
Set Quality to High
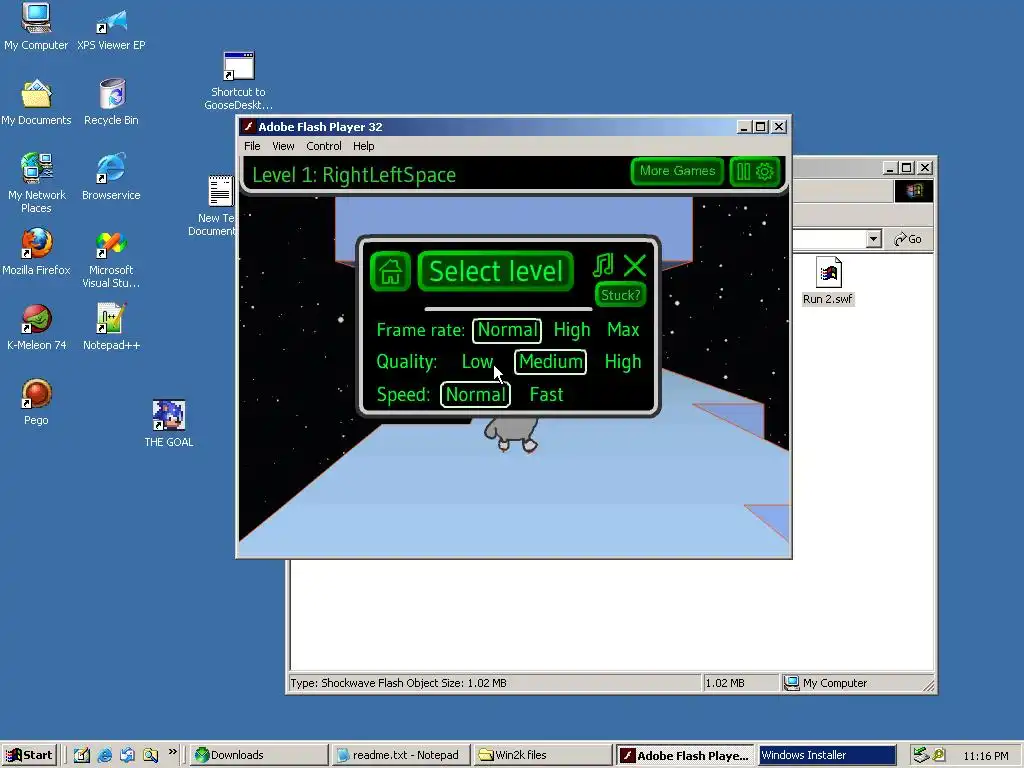(x=623, y=362)
